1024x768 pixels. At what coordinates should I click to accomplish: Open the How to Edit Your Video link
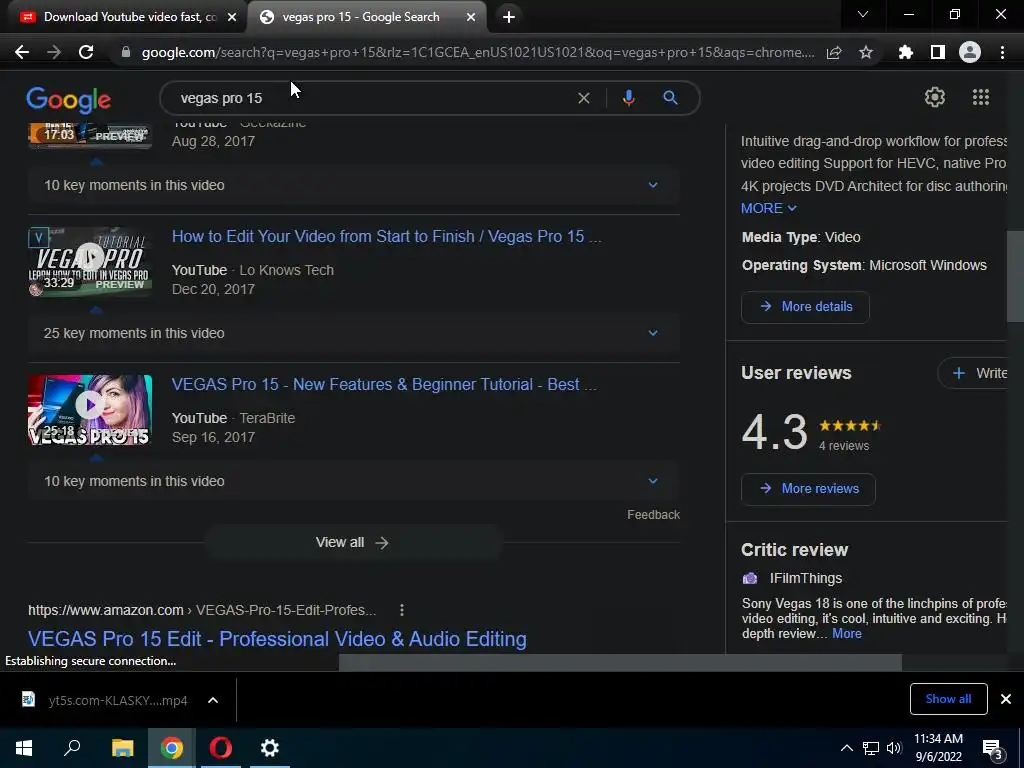pyautogui.click(x=387, y=236)
